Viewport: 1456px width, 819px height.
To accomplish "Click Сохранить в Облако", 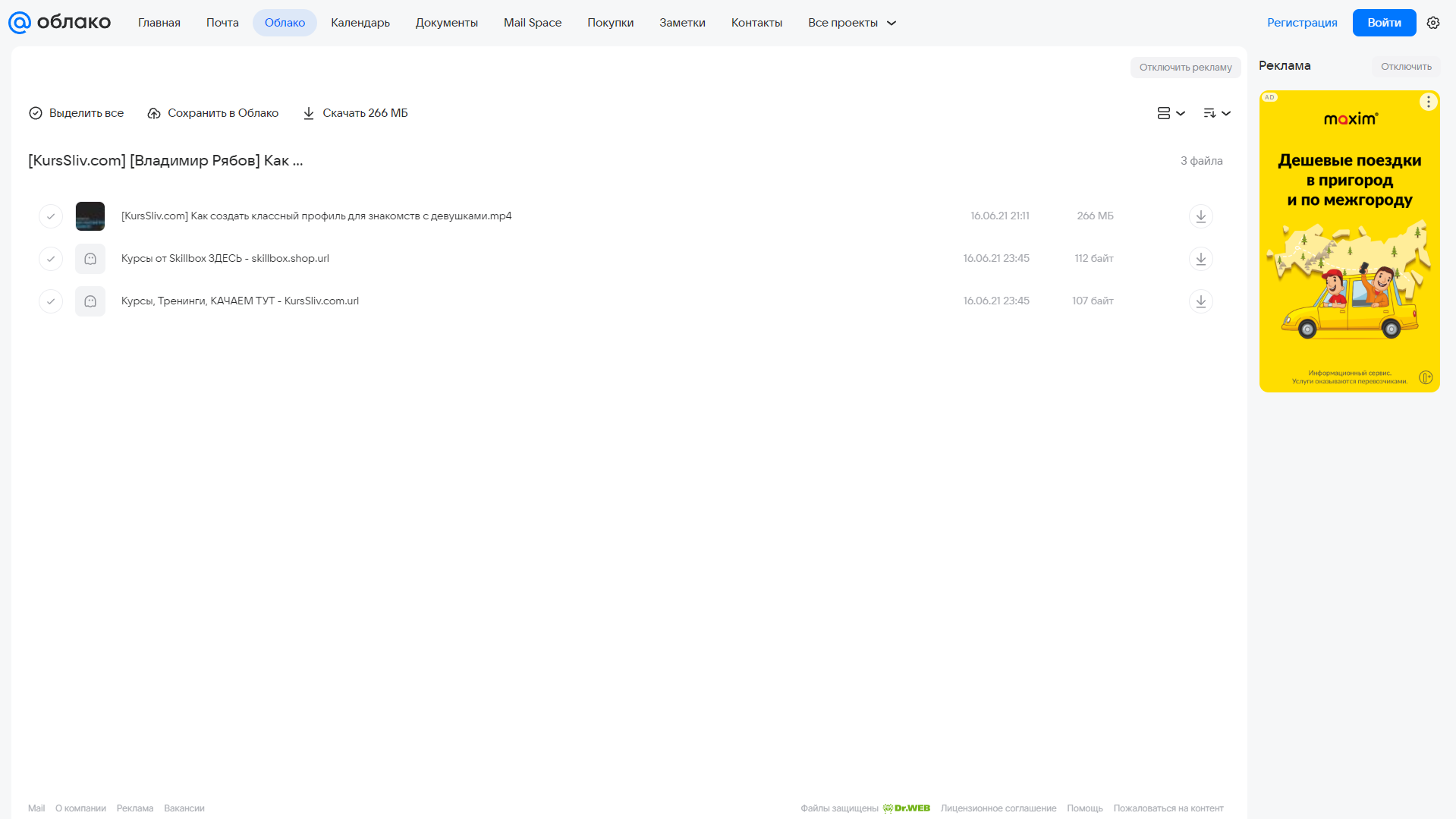I will click(213, 113).
